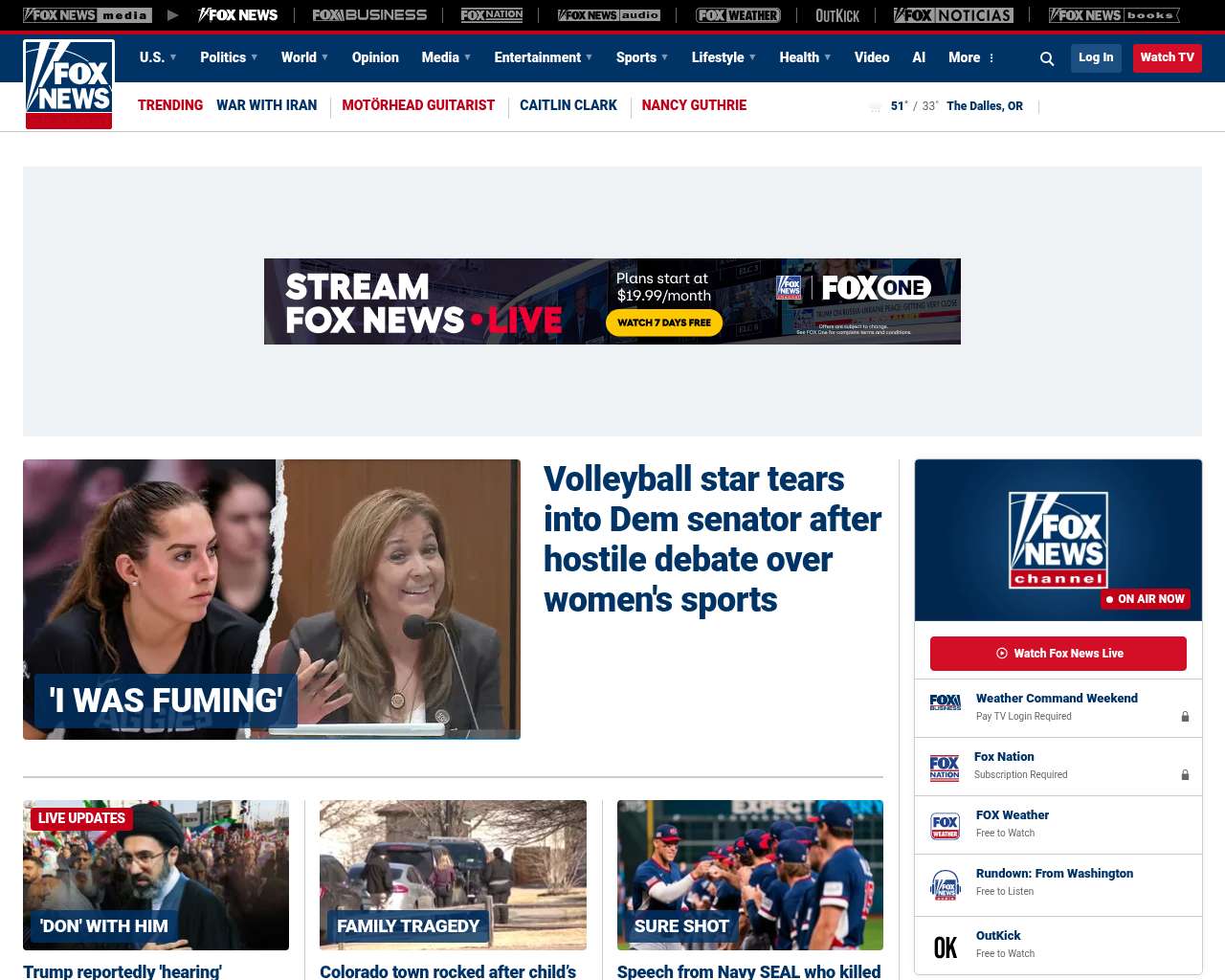Expand the Sports navigation dropdown

click(642, 57)
